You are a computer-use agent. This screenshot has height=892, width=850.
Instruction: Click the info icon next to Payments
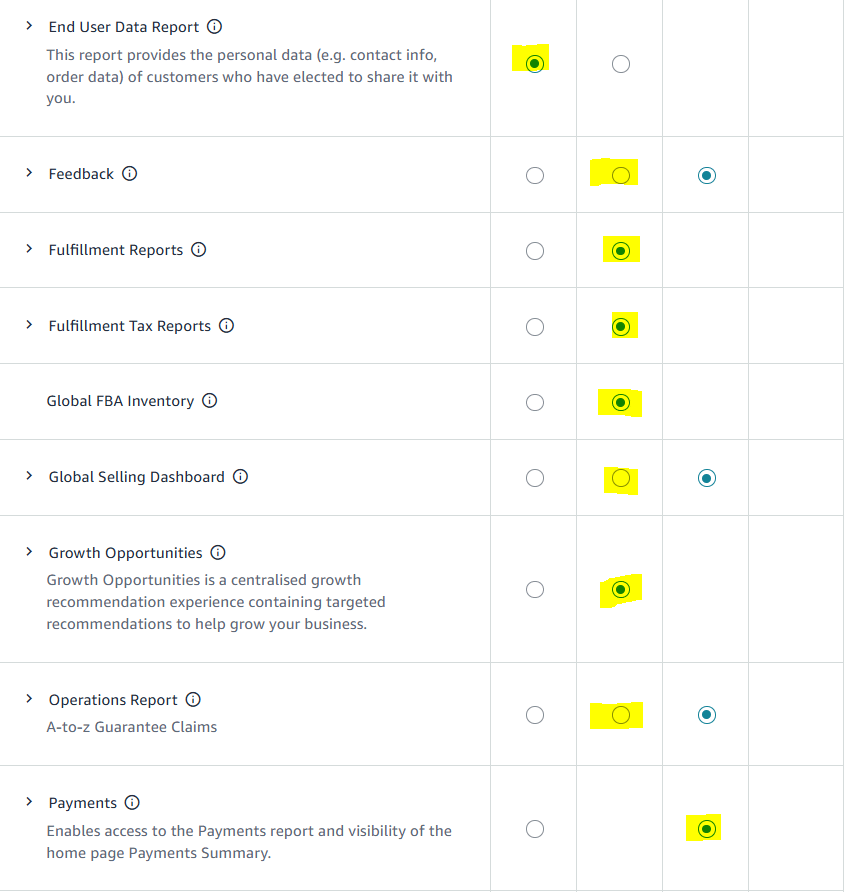tap(132, 803)
